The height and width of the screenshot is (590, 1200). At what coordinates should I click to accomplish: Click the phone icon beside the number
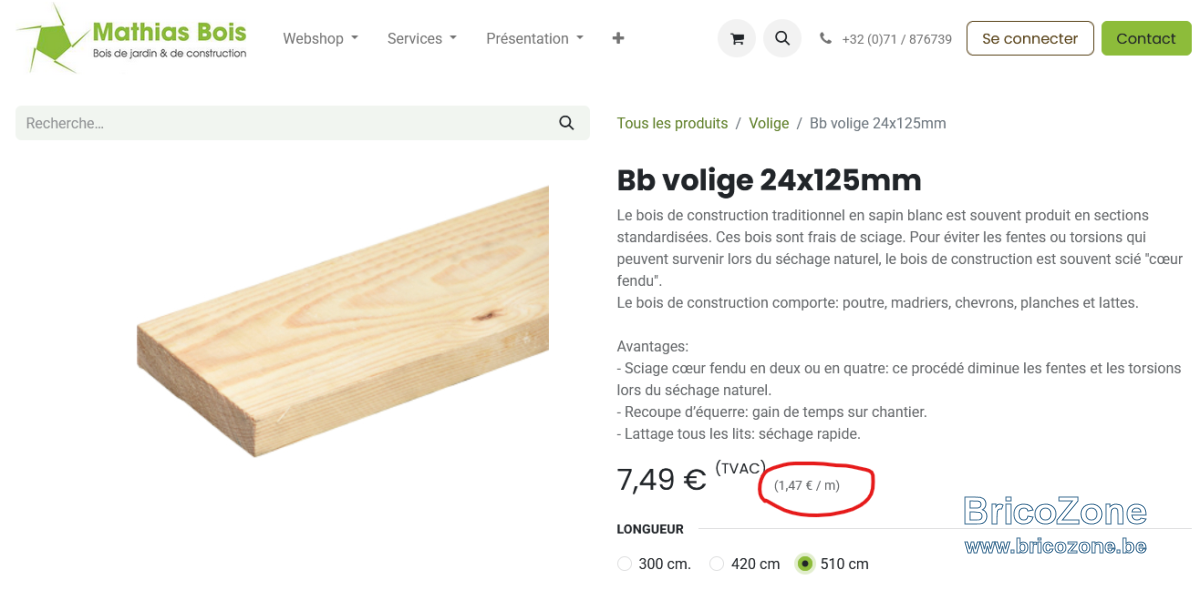(825, 39)
